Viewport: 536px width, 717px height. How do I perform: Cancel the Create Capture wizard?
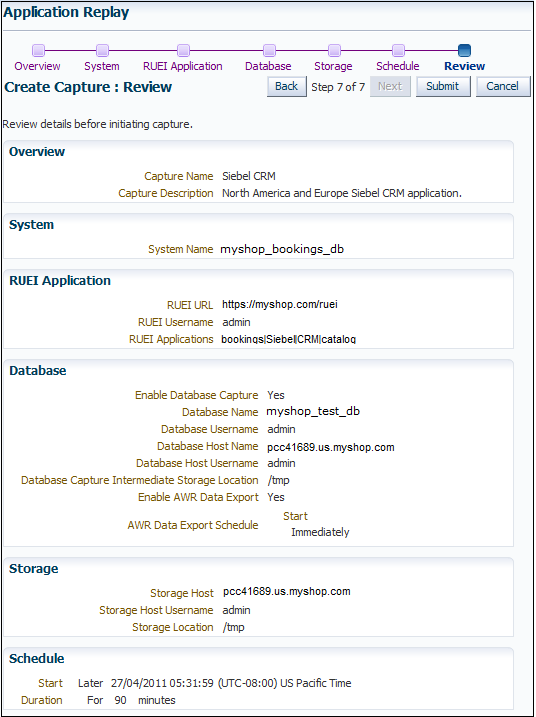pos(503,86)
